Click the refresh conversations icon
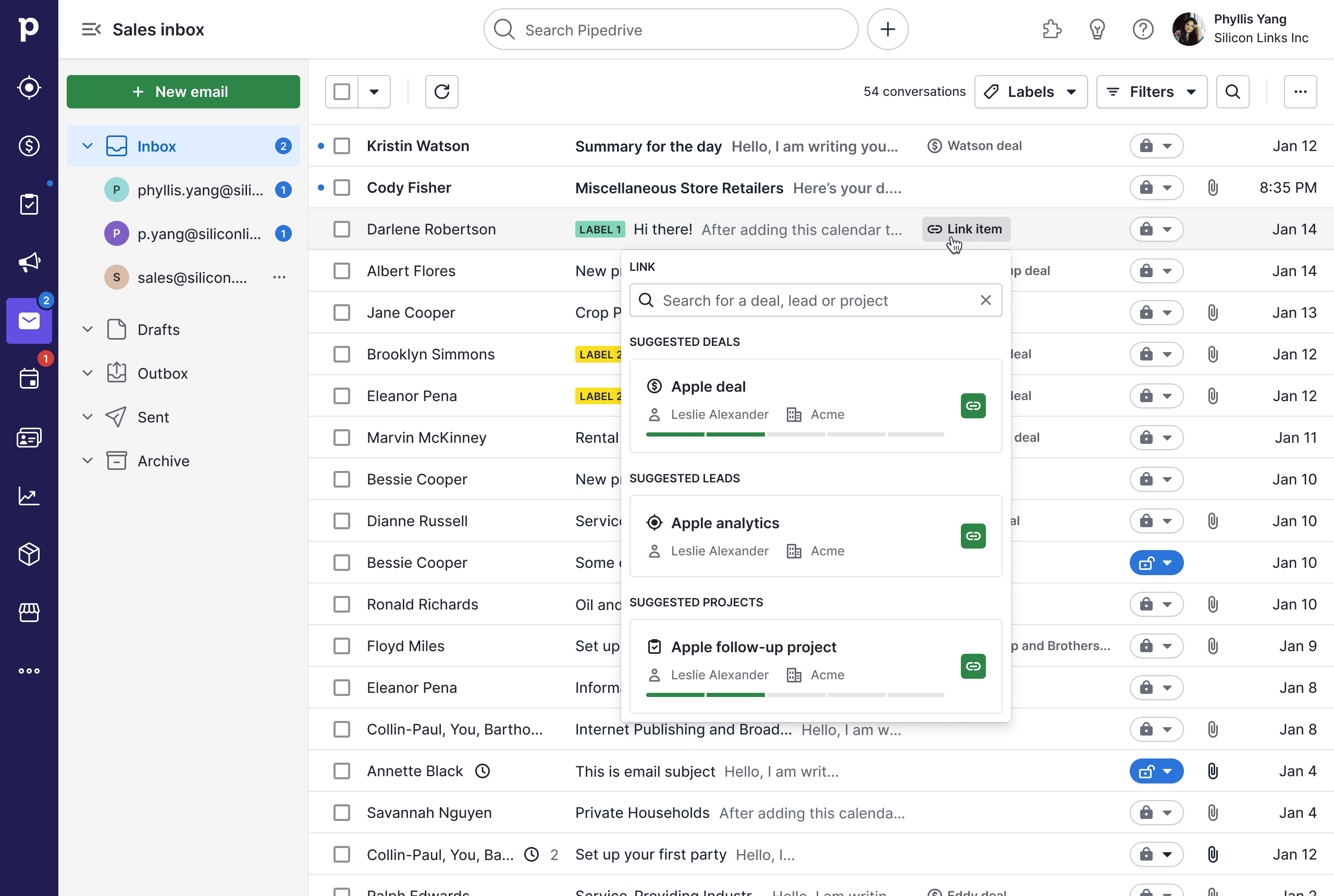The height and width of the screenshot is (896, 1334). (x=441, y=91)
